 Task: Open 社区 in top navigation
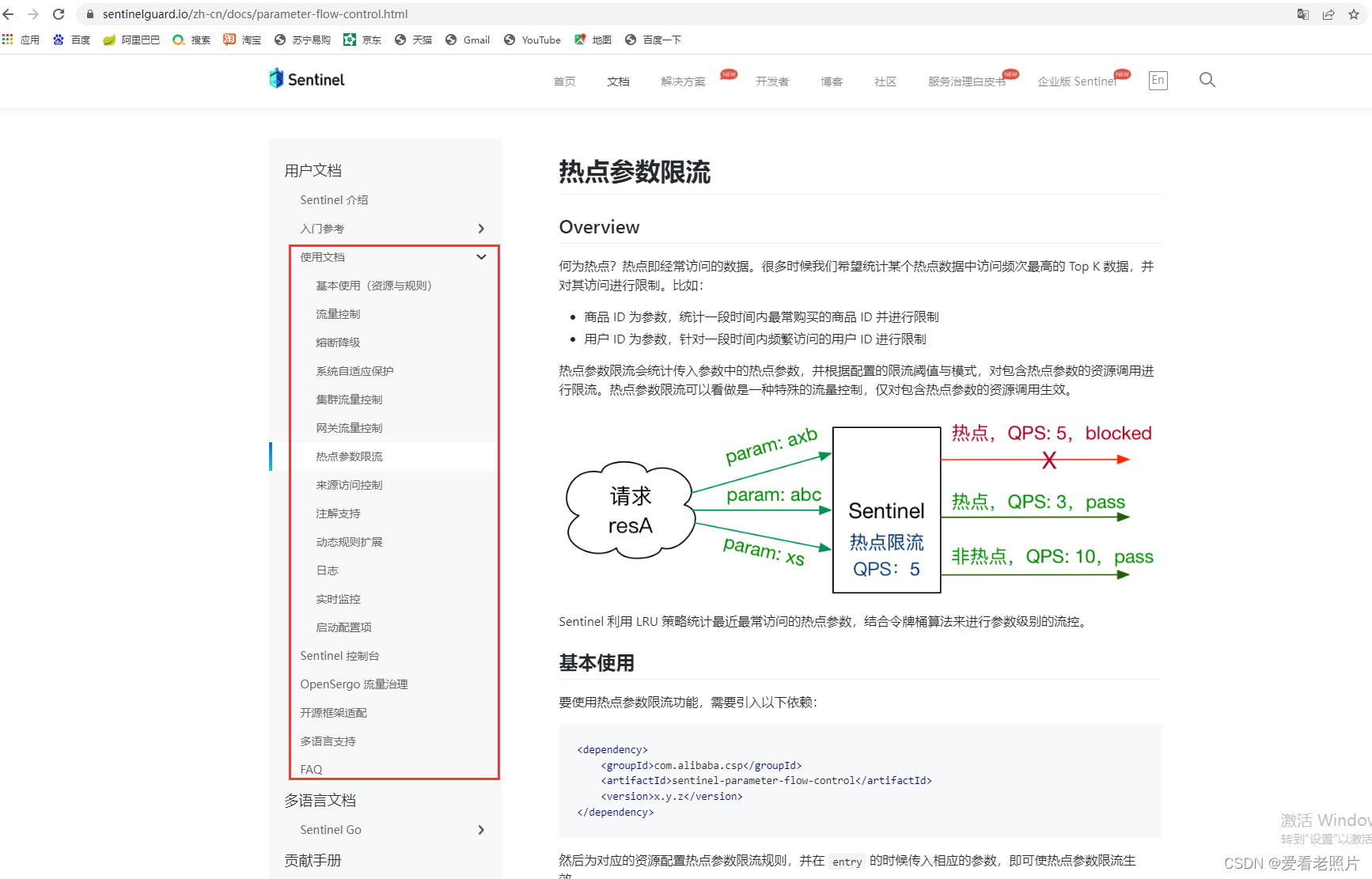point(885,81)
